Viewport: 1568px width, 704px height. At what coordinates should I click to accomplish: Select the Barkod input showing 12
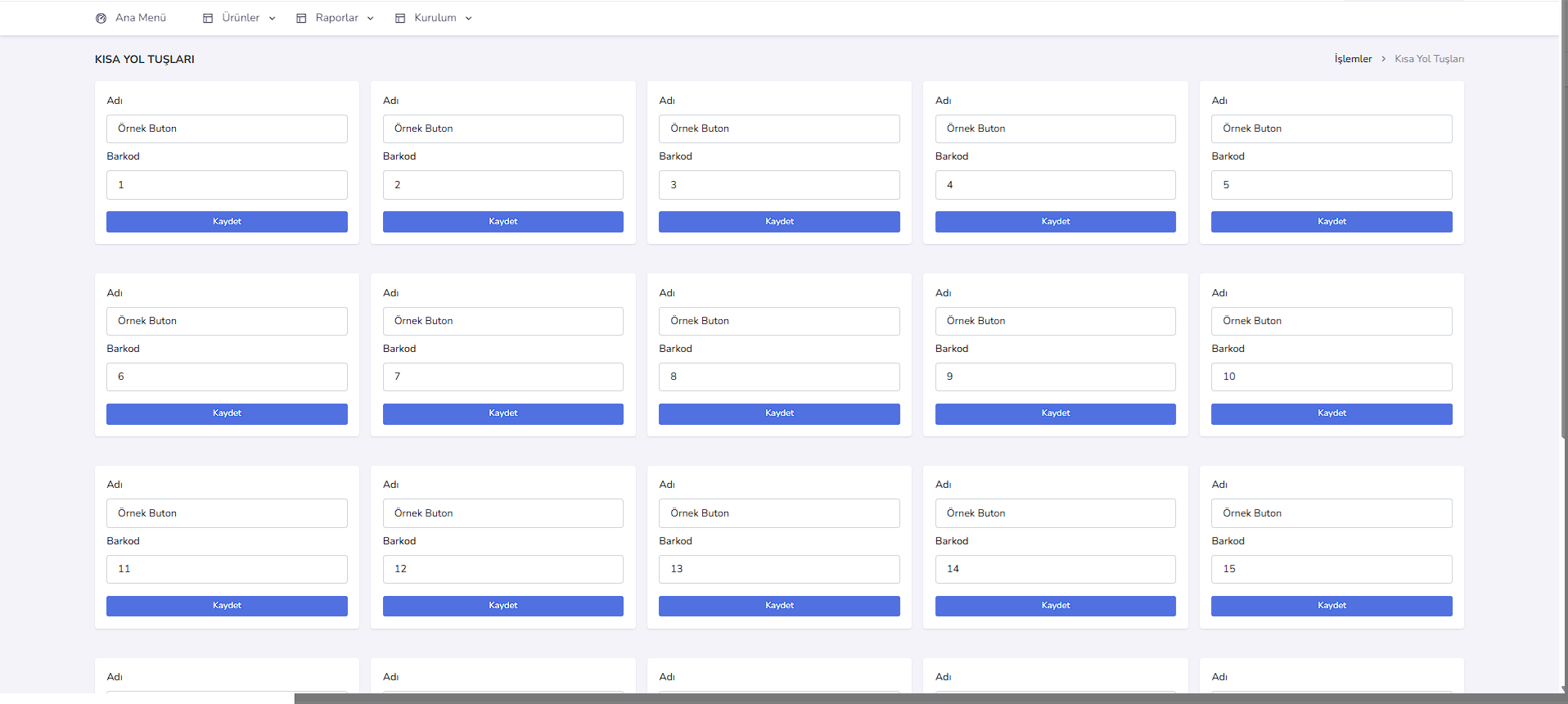(x=502, y=569)
